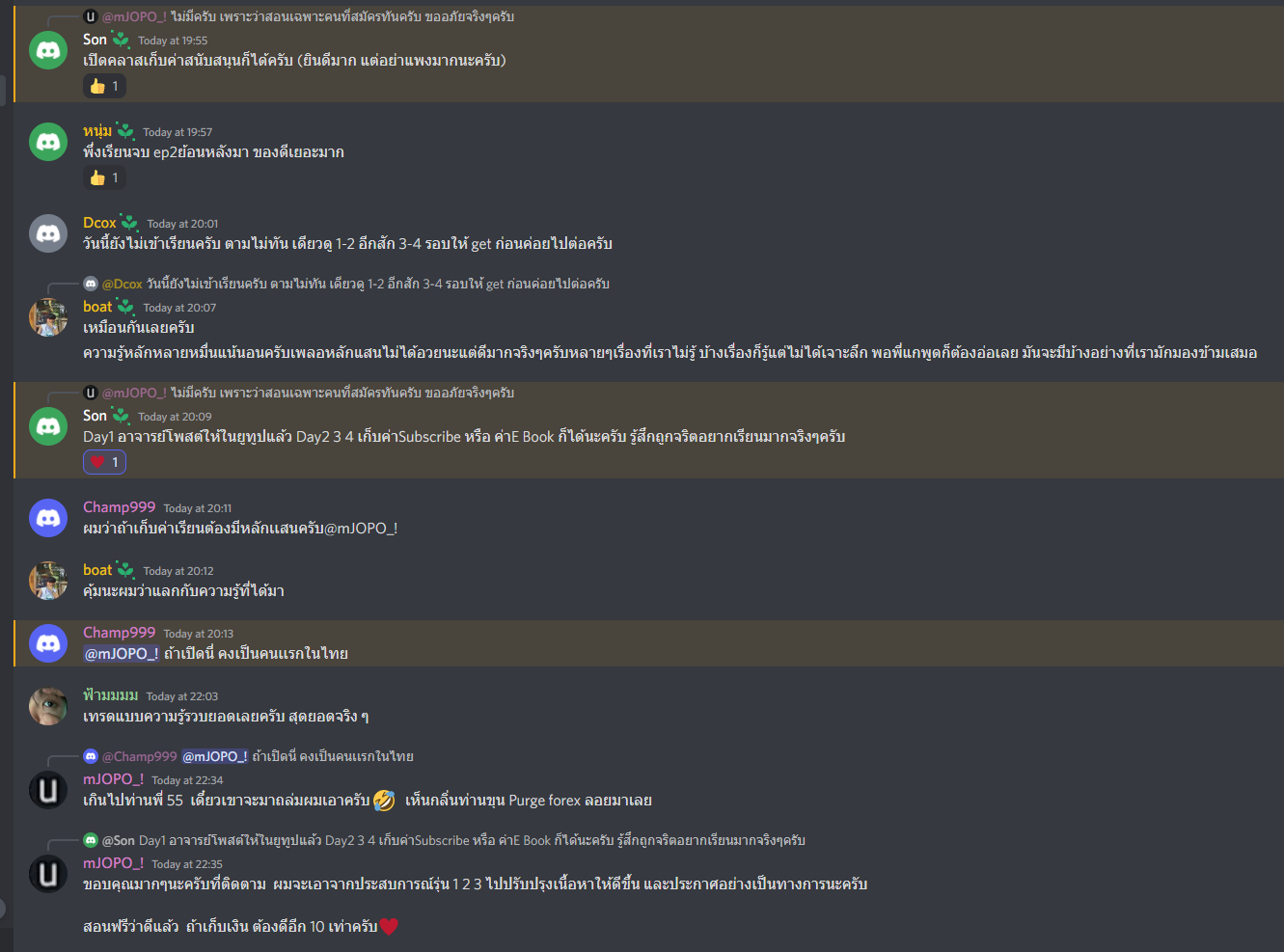The image size is (1284, 952).
Task: Click the leaf badge next to Dcox
Action: pos(129,223)
